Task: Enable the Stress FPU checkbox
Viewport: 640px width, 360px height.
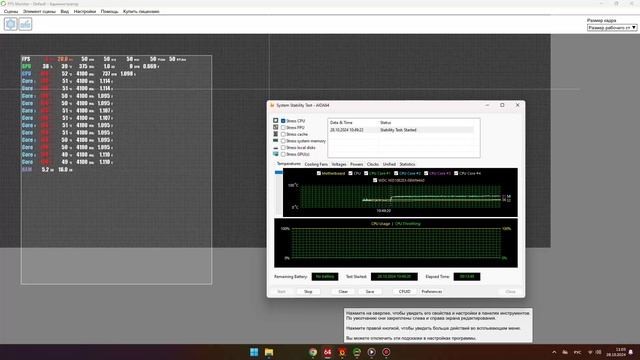Action: (x=283, y=128)
